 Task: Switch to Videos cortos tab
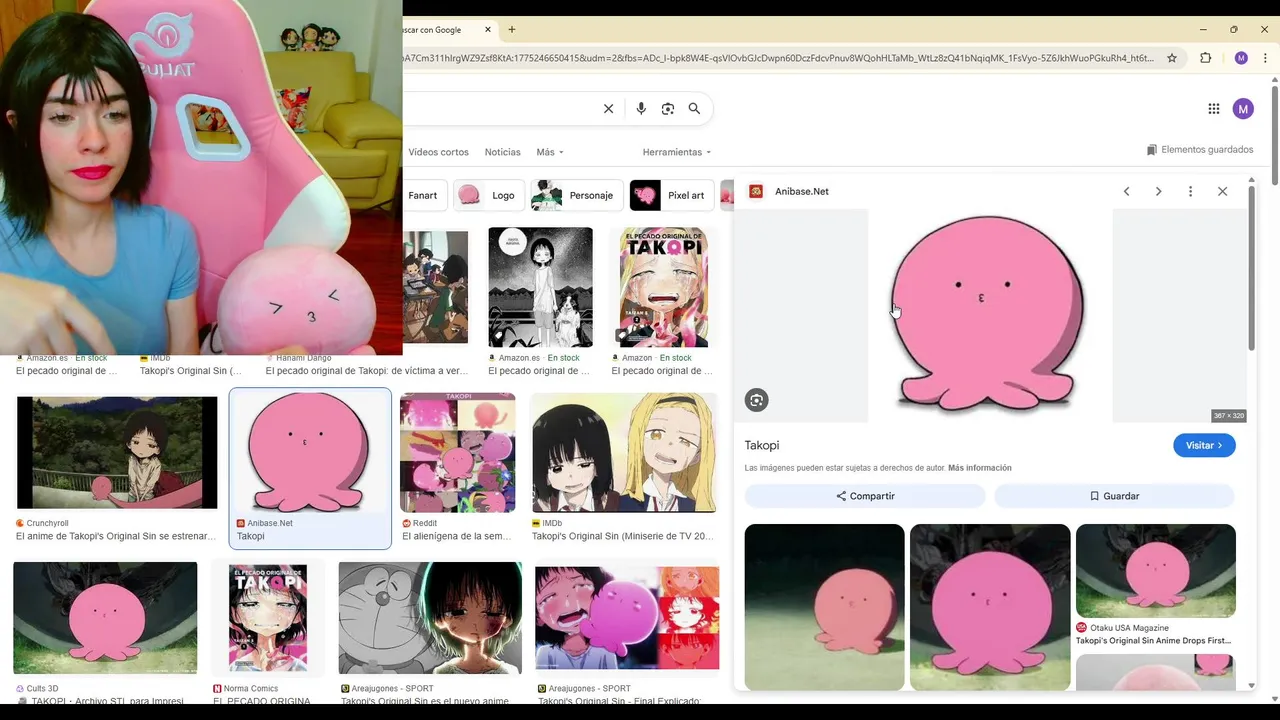click(x=438, y=152)
